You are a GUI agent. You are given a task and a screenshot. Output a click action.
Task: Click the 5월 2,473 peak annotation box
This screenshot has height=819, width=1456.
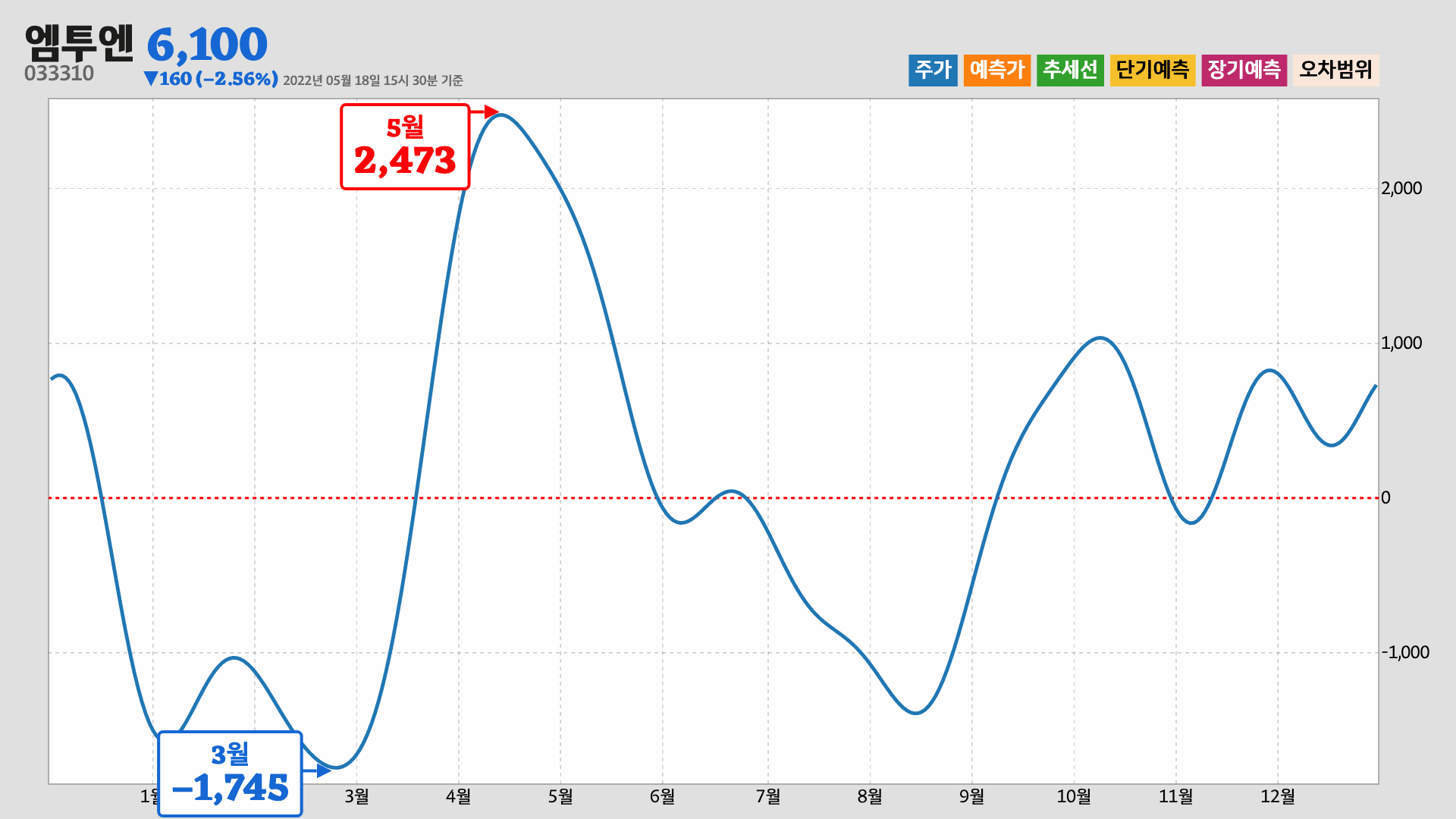pos(405,146)
